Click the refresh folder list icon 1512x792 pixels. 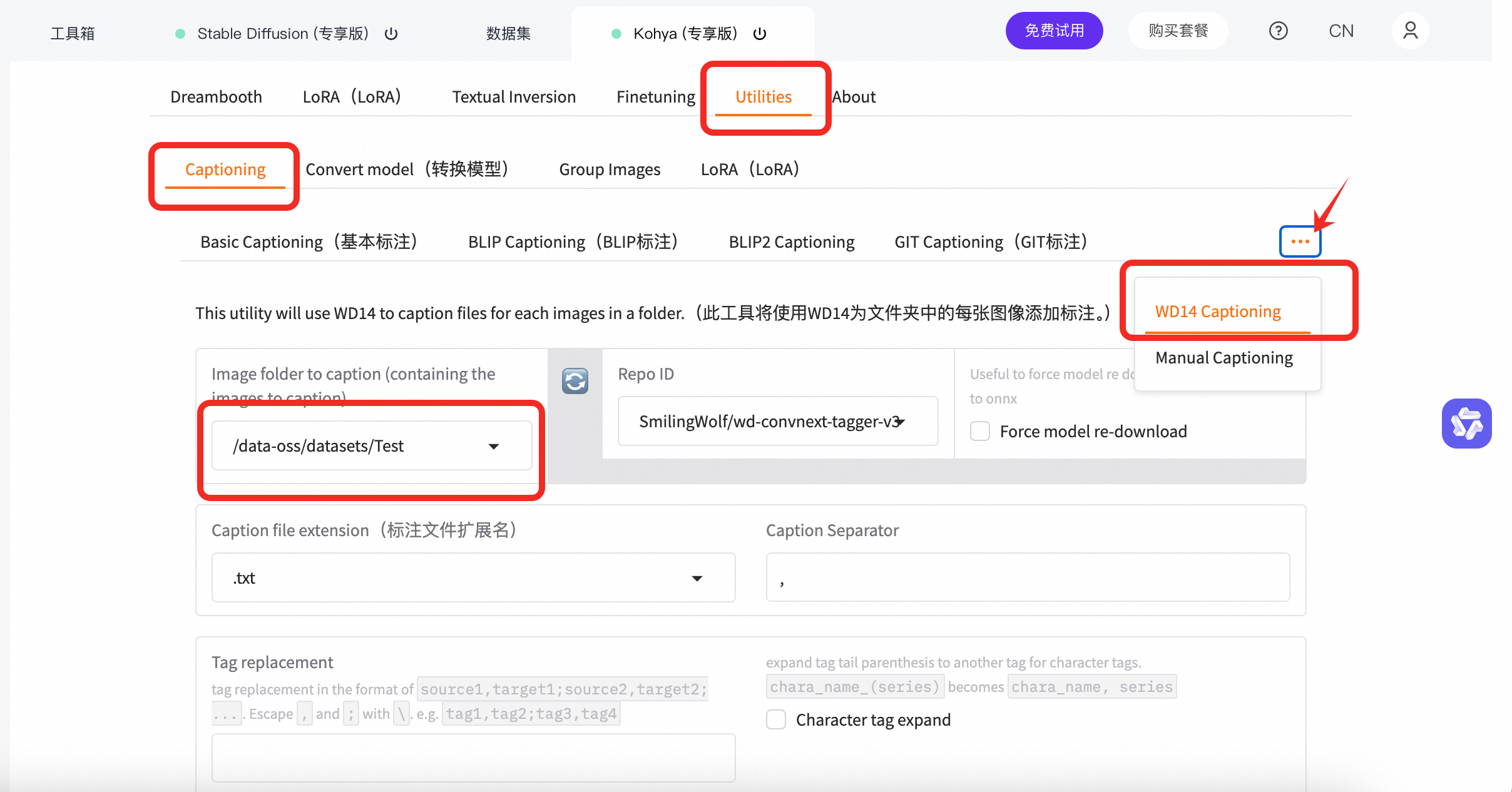(575, 381)
